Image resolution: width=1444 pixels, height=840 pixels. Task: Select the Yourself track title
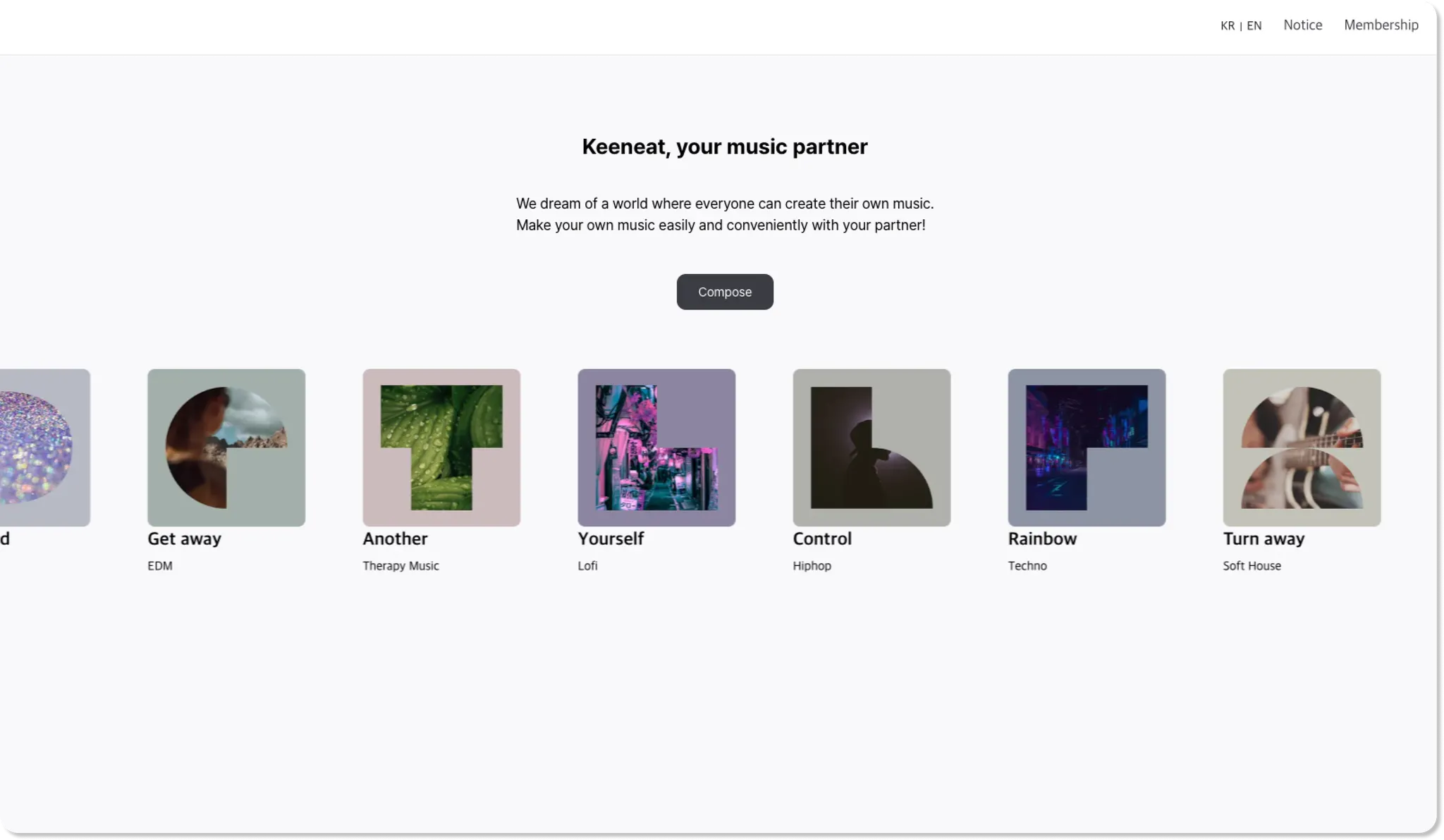point(611,539)
